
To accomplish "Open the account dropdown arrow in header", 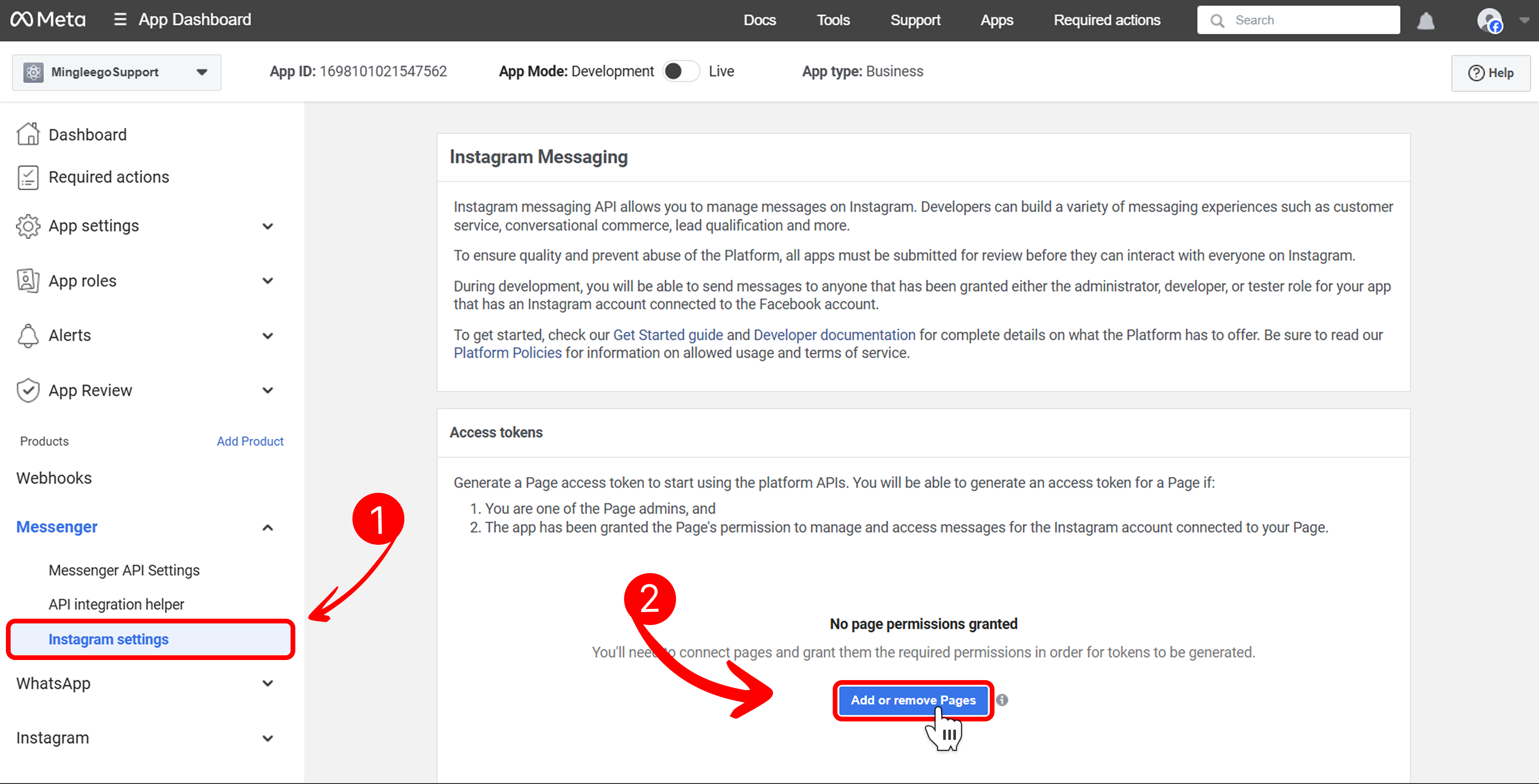I will coord(1524,20).
